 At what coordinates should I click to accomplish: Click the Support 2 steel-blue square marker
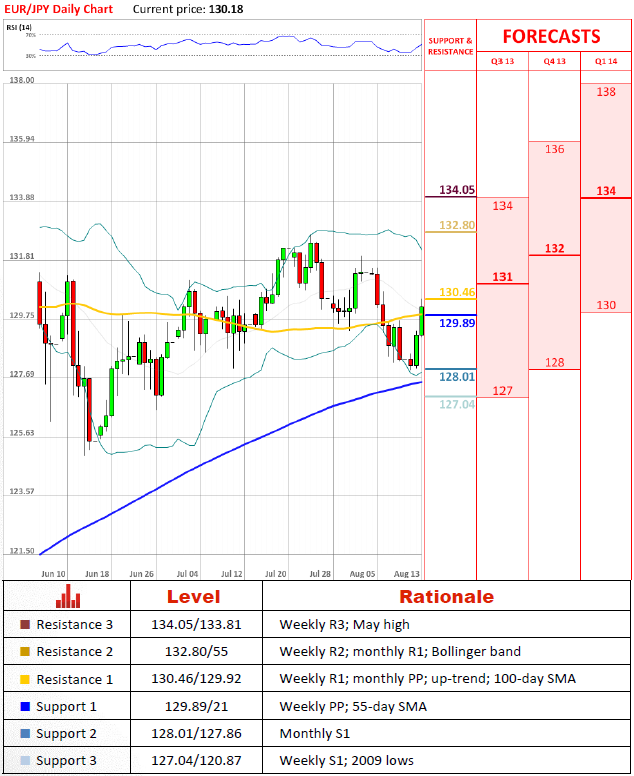coord(25,733)
